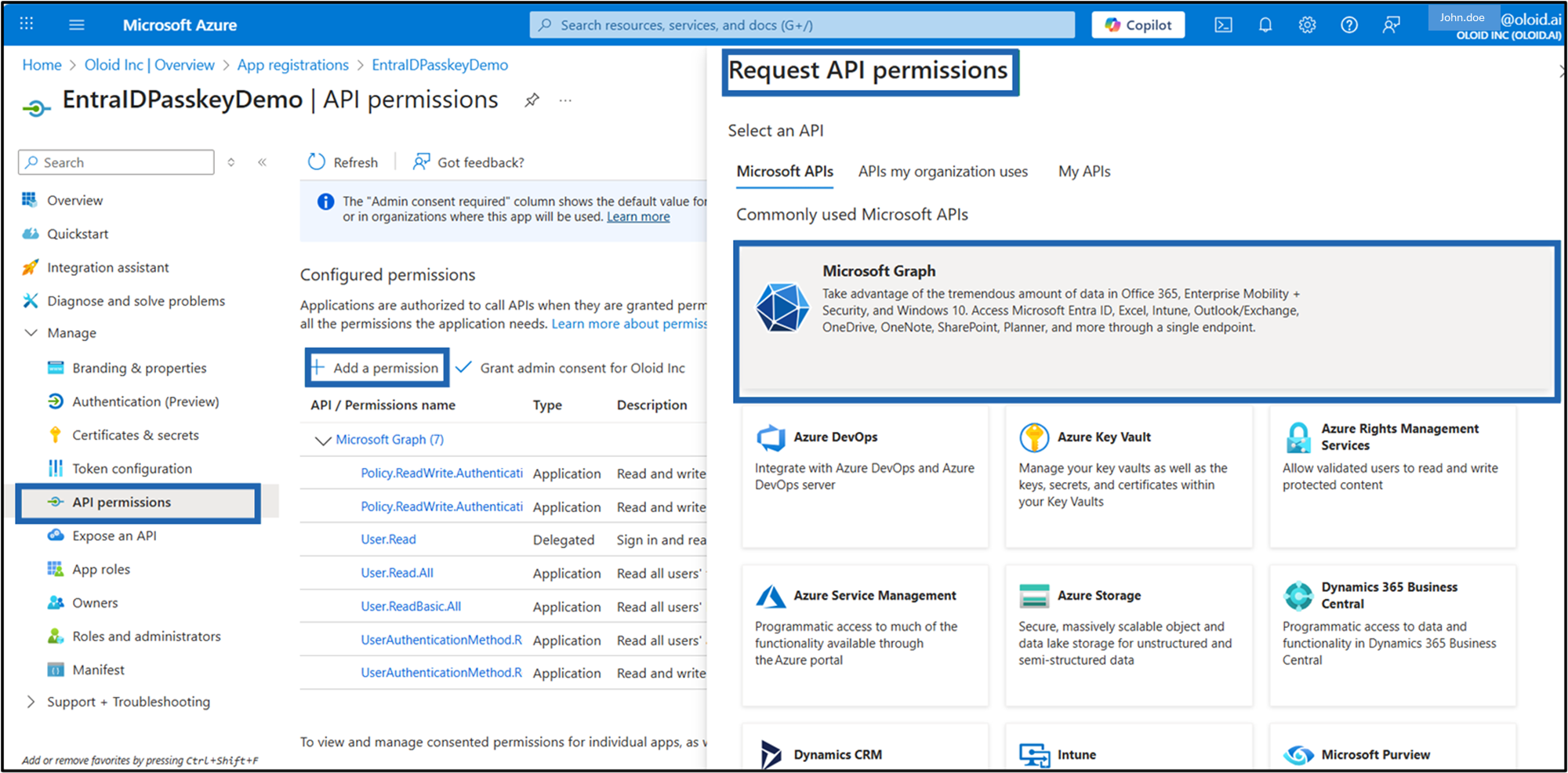The width and height of the screenshot is (1568, 773).
Task: Open App roles in sidebar
Action: tap(101, 569)
